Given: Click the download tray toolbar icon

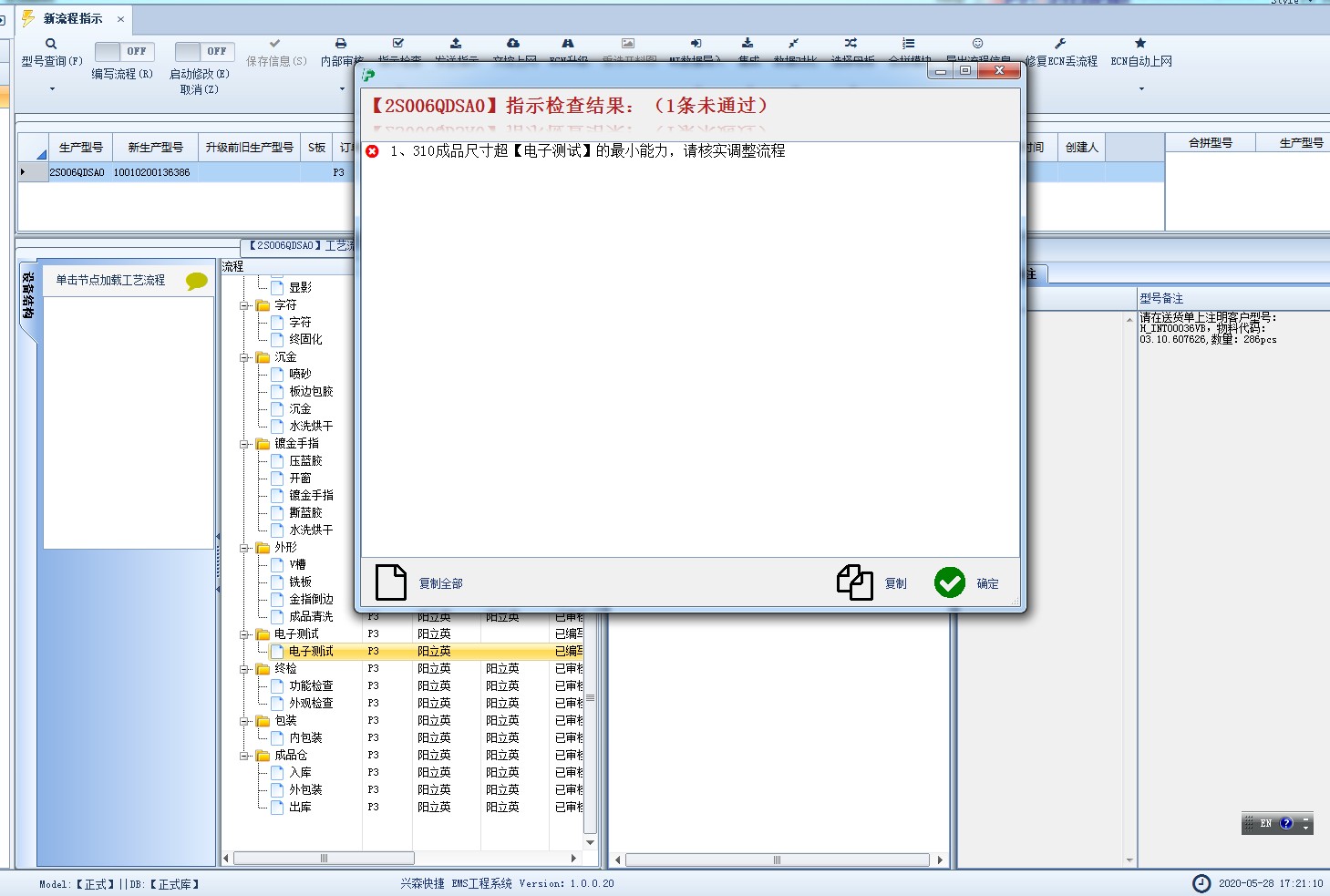Looking at the screenshot, I should tap(747, 44).
